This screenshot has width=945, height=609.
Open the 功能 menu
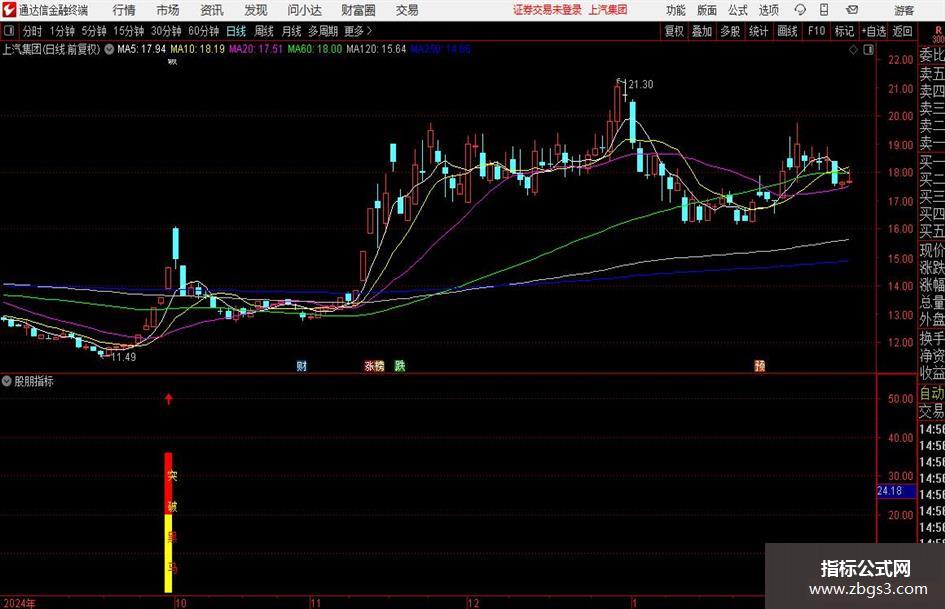(x=676, y=10)
